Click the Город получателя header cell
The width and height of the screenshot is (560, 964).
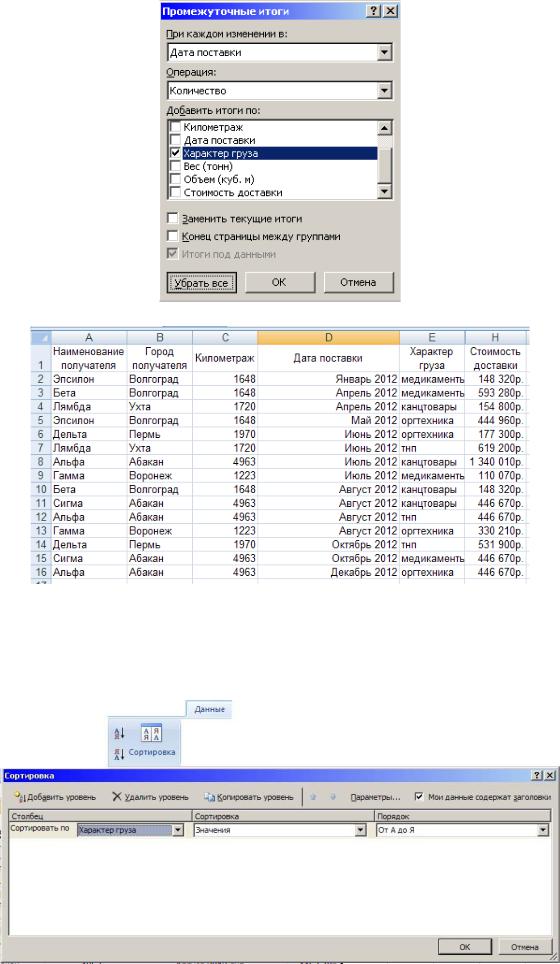[x=160, y=358]
